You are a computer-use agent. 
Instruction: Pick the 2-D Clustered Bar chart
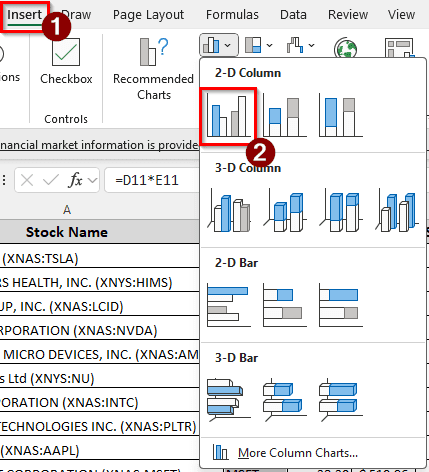point(229,305)
